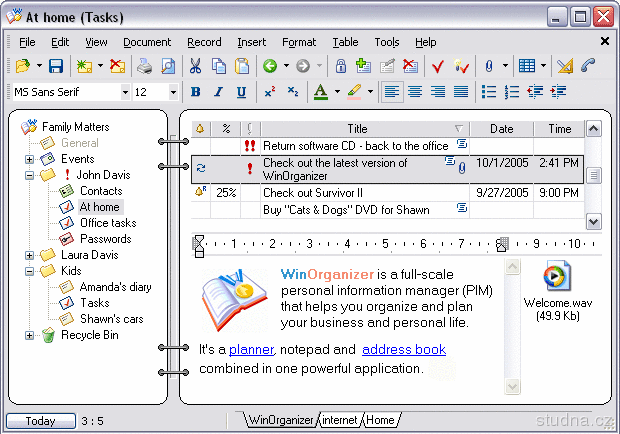Click the green Back navigation arrow
Viewport: 620px width, 434px height.
click(270, 66)
